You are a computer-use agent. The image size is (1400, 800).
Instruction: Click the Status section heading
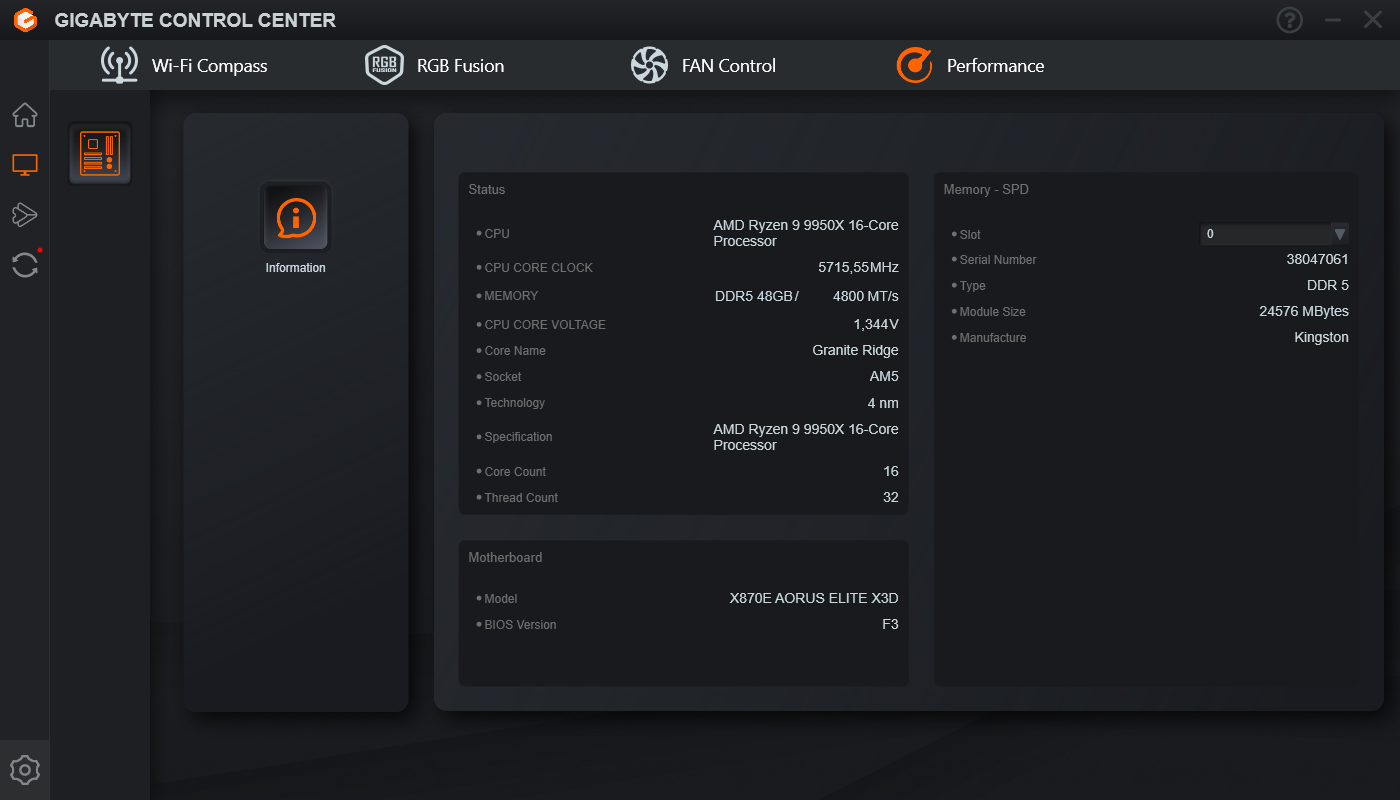pyautogui.click(x=487, y=190)
